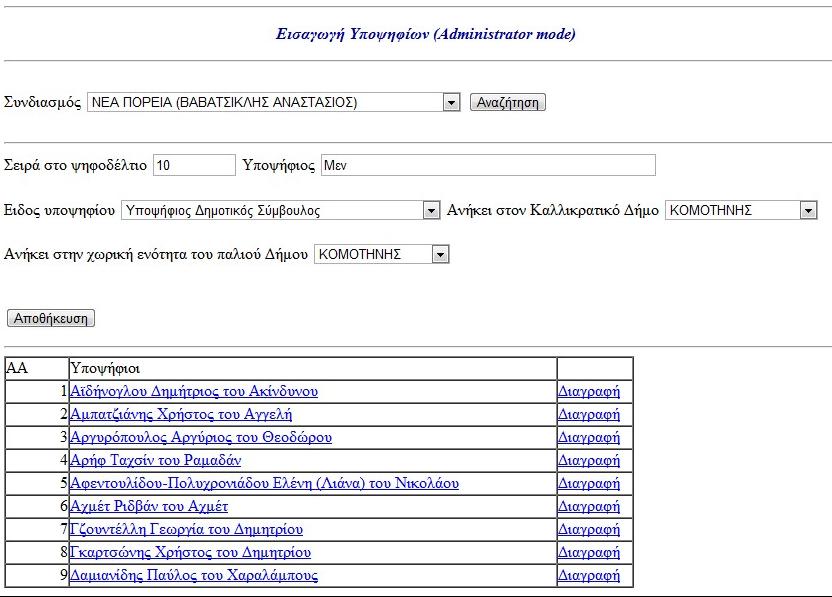Click Διαγραφή for Γζουντέλλη Γεωργία row

[x=589, y=529]
